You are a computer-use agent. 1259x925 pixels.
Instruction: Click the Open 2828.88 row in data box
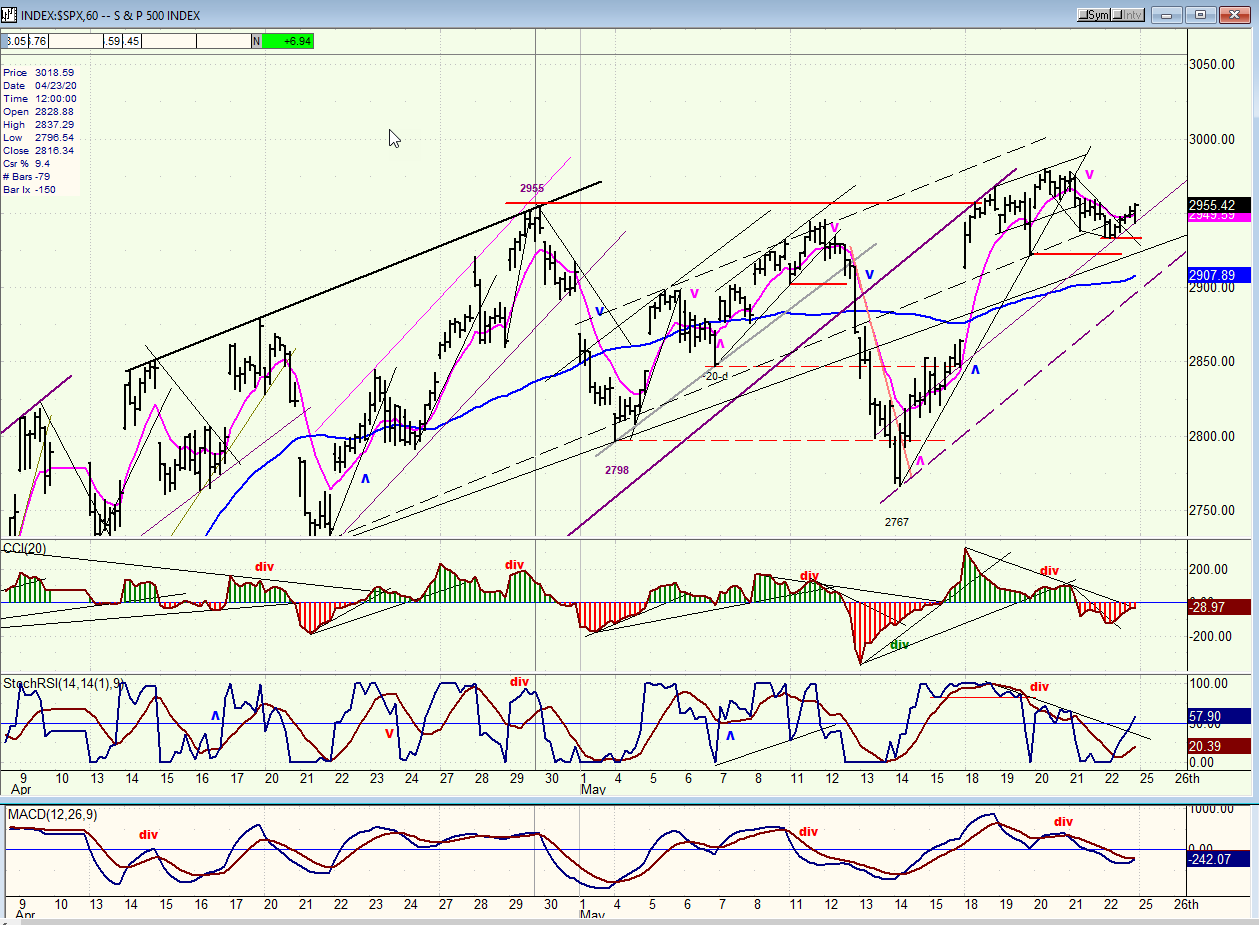pos(38,112)
